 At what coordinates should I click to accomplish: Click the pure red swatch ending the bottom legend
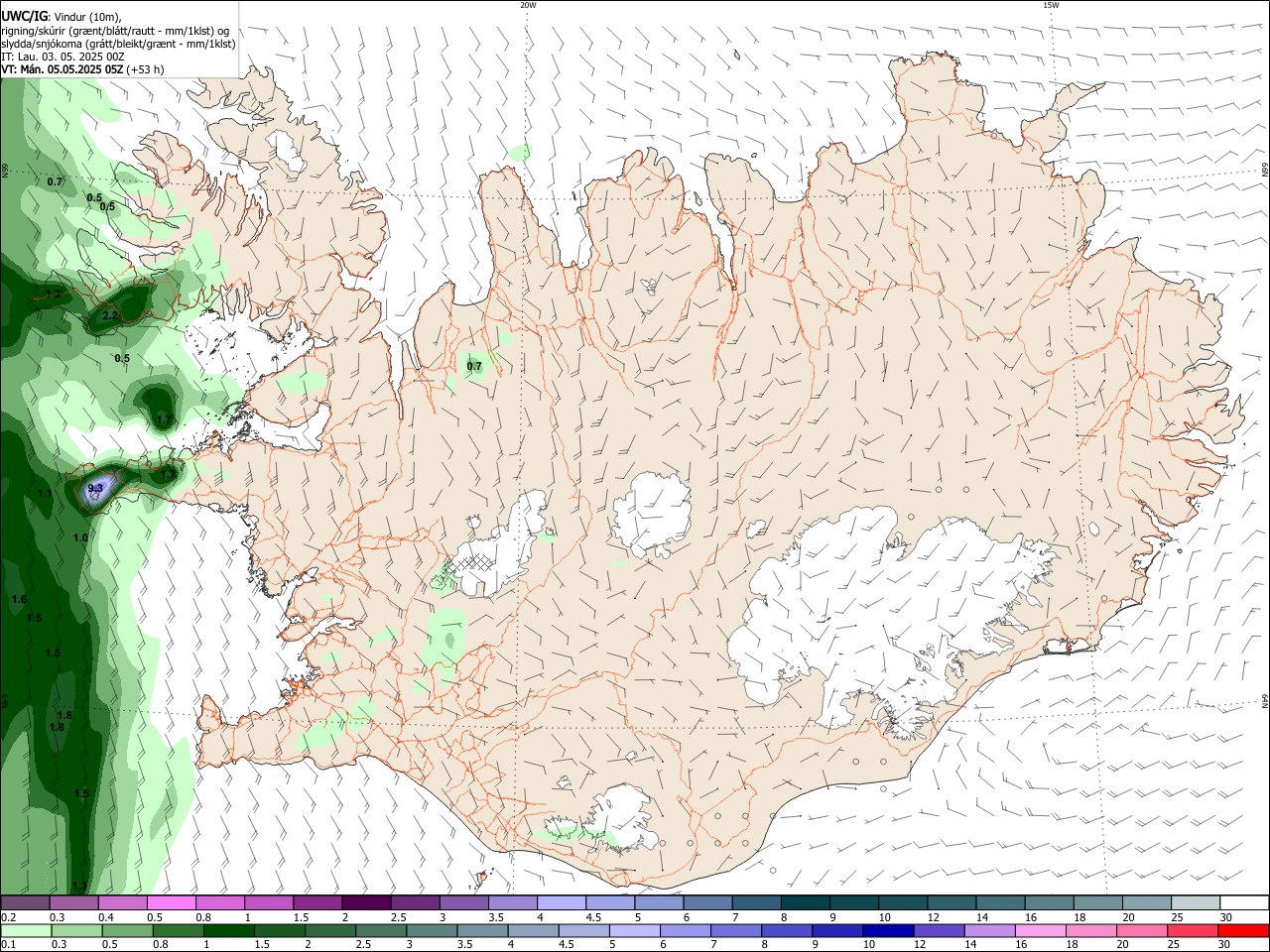click(1242, 931)
